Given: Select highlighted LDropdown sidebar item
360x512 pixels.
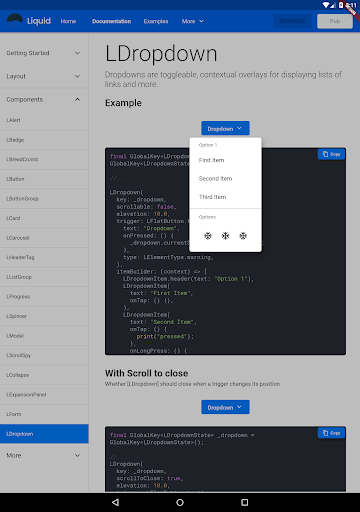Looking at the screenshot, I should coord(44,434).
